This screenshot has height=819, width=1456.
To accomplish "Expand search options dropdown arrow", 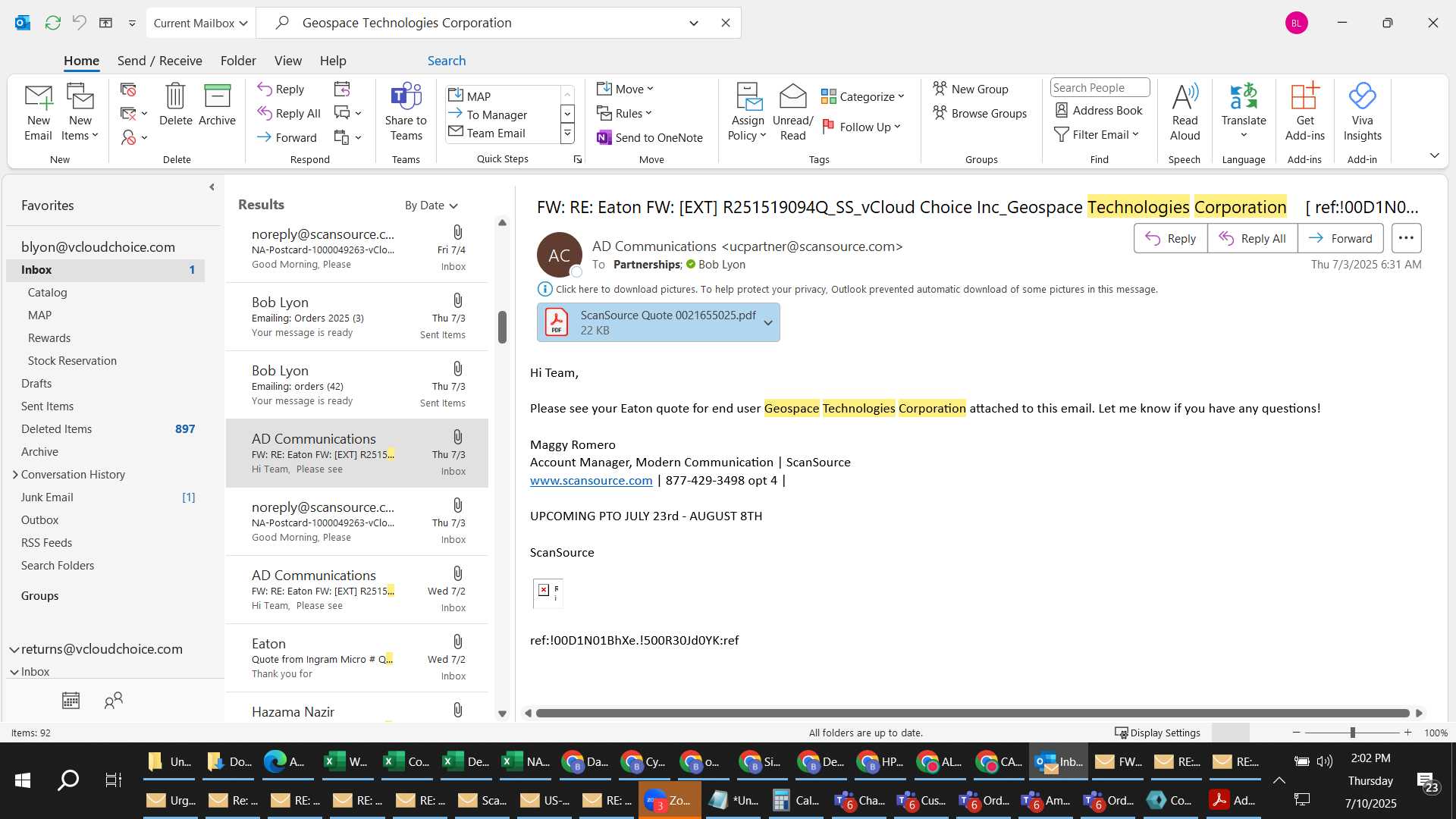I will pyautogui.click(x=694, y=23).
